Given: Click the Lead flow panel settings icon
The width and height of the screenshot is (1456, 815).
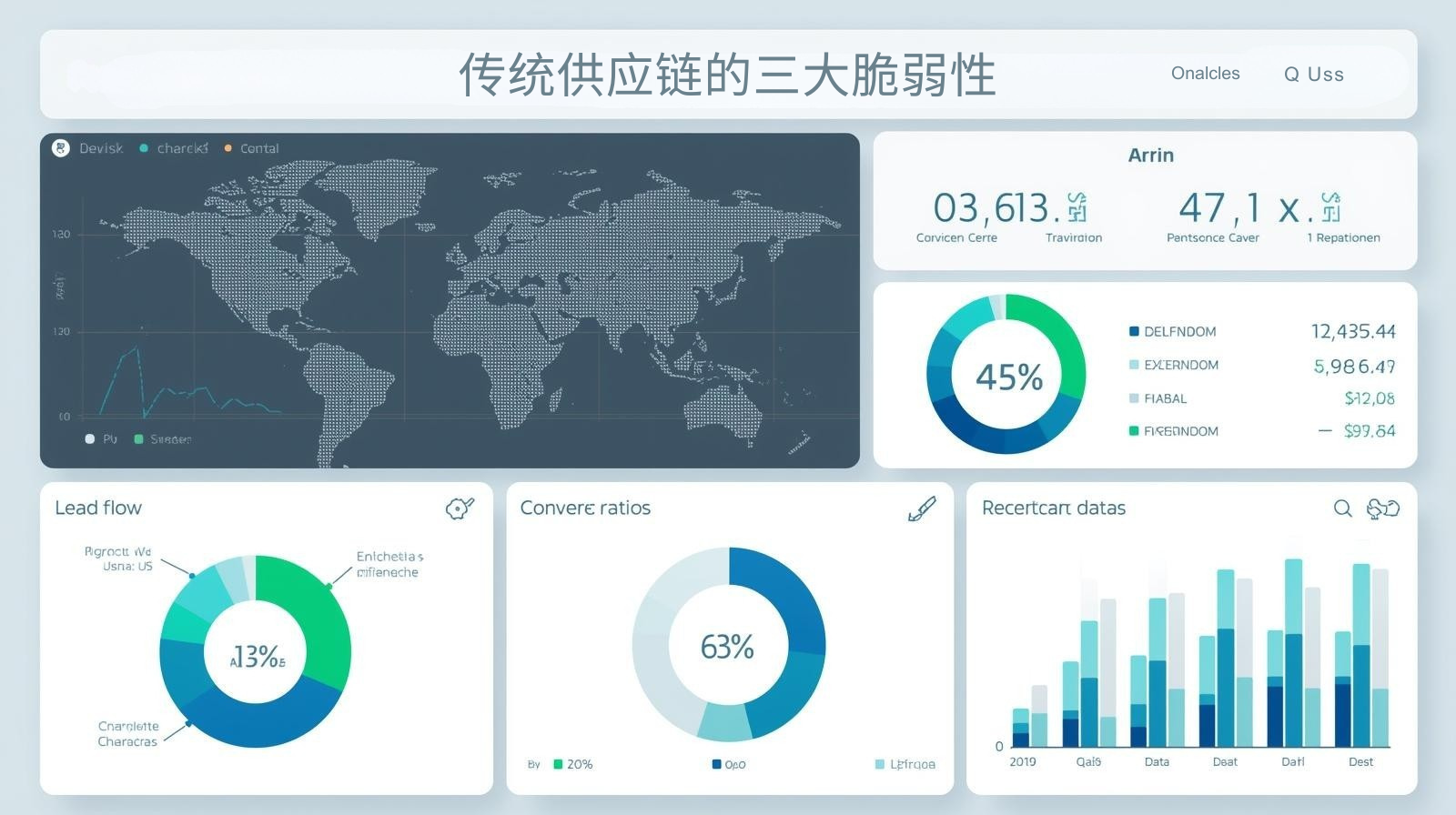Looking at the screenshot, I should pos(460,508).
